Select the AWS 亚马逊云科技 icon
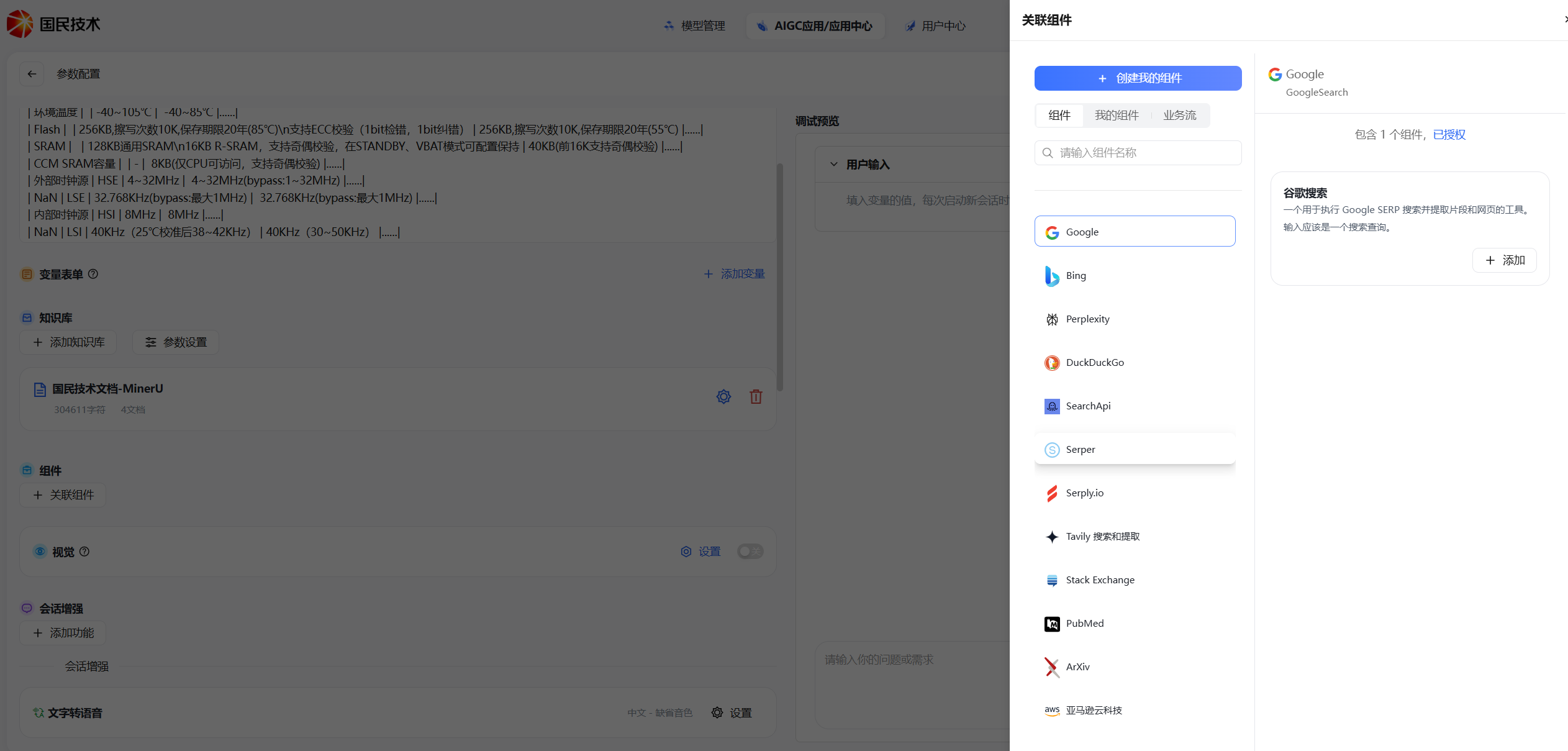This screenshot has width=1568, height=751. click(1052, 711)
